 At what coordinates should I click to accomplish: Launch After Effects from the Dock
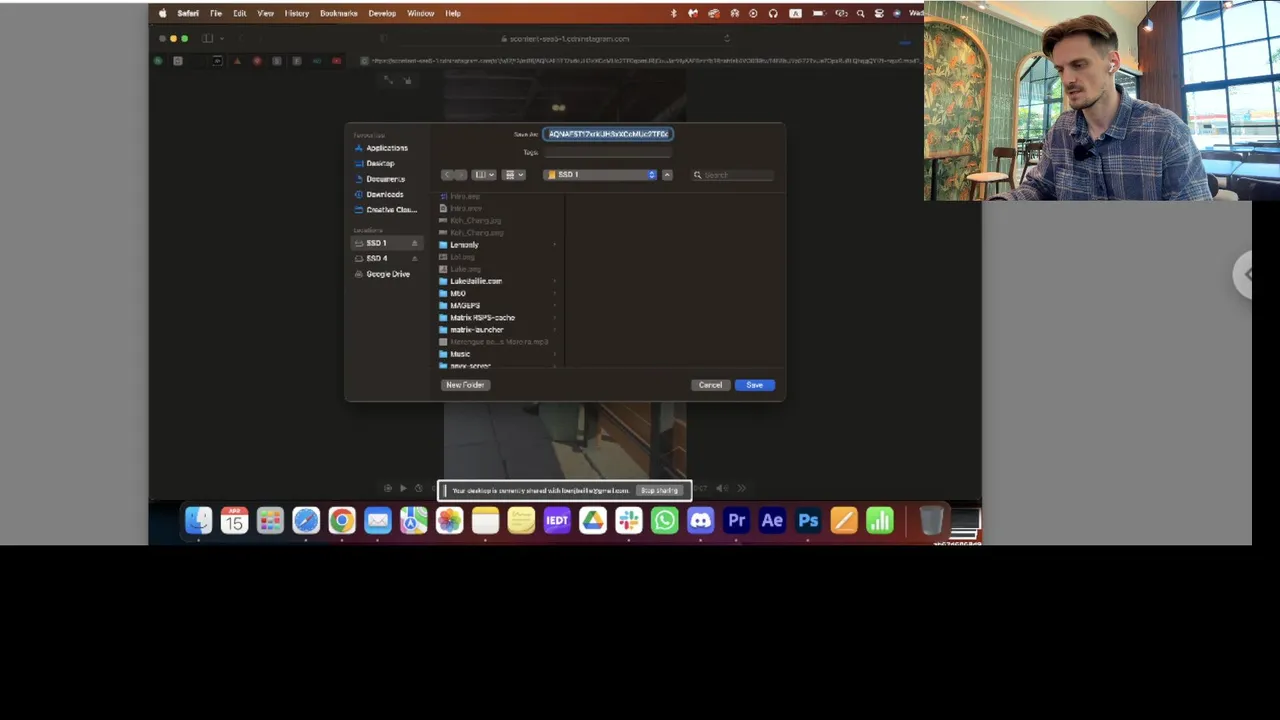772,520
